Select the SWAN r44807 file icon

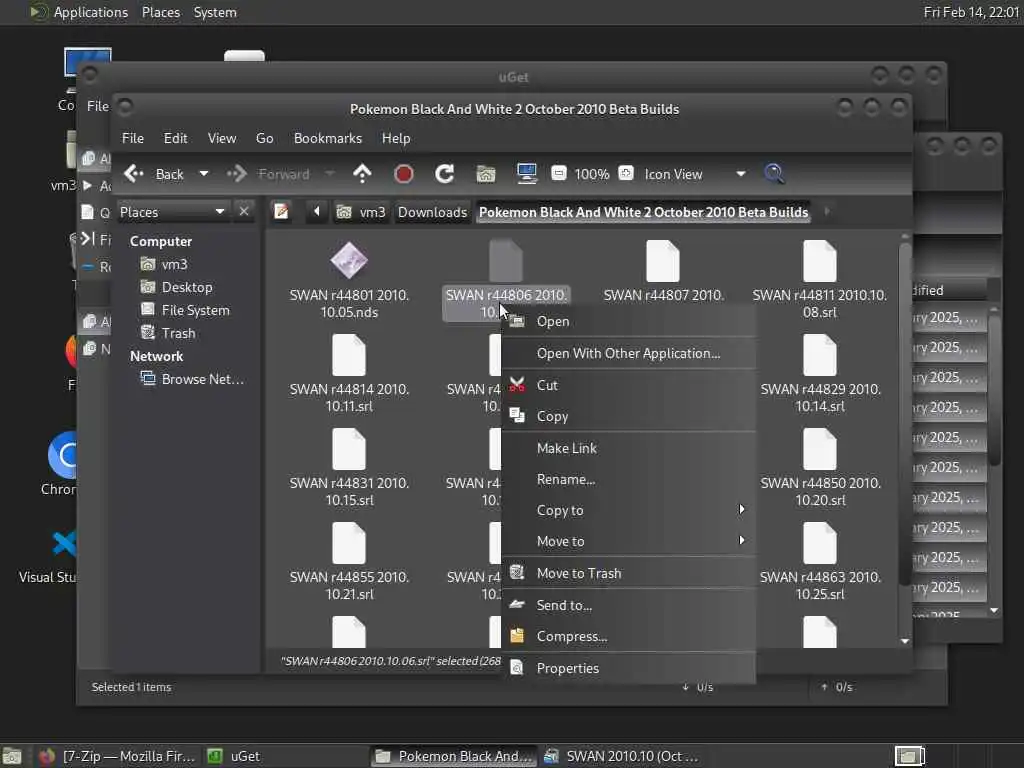click(x=663, y=261)
